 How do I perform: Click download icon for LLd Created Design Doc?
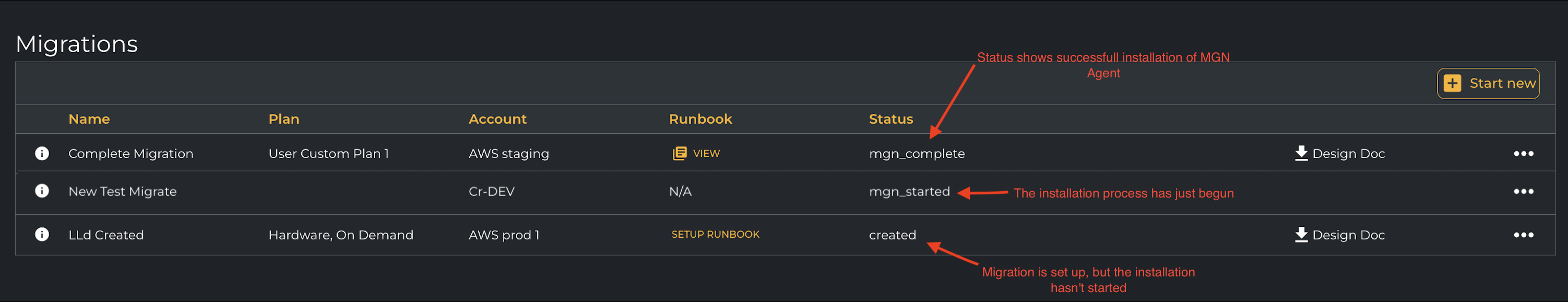(1301, 235)
